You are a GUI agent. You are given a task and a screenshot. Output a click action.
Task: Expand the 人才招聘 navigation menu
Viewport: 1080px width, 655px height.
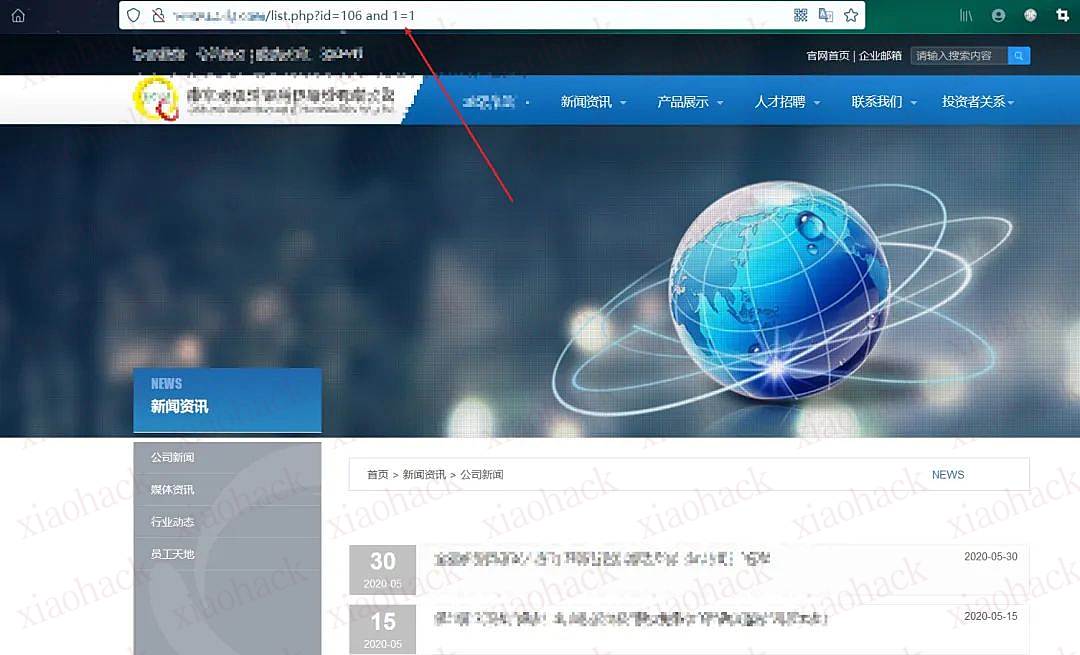coord(787,102)
